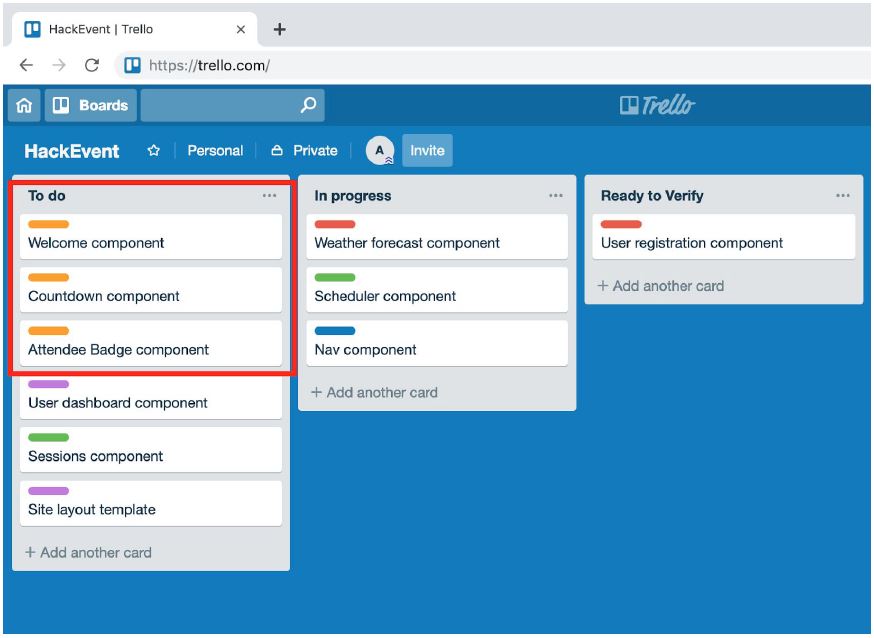Click the search magnifier icon

pyautogui.click(x=308, y=105)
